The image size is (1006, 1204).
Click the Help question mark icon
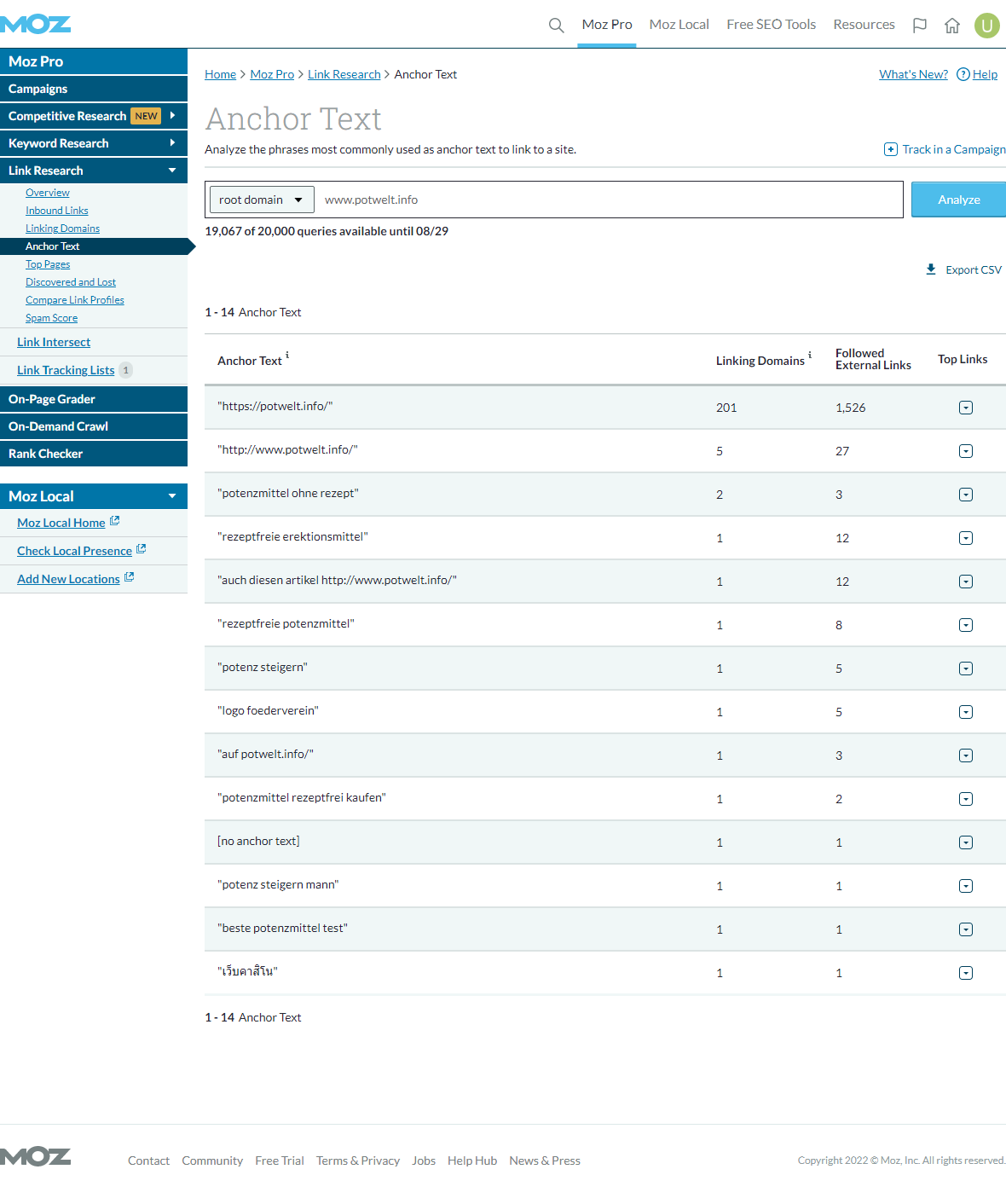[963, 74]
